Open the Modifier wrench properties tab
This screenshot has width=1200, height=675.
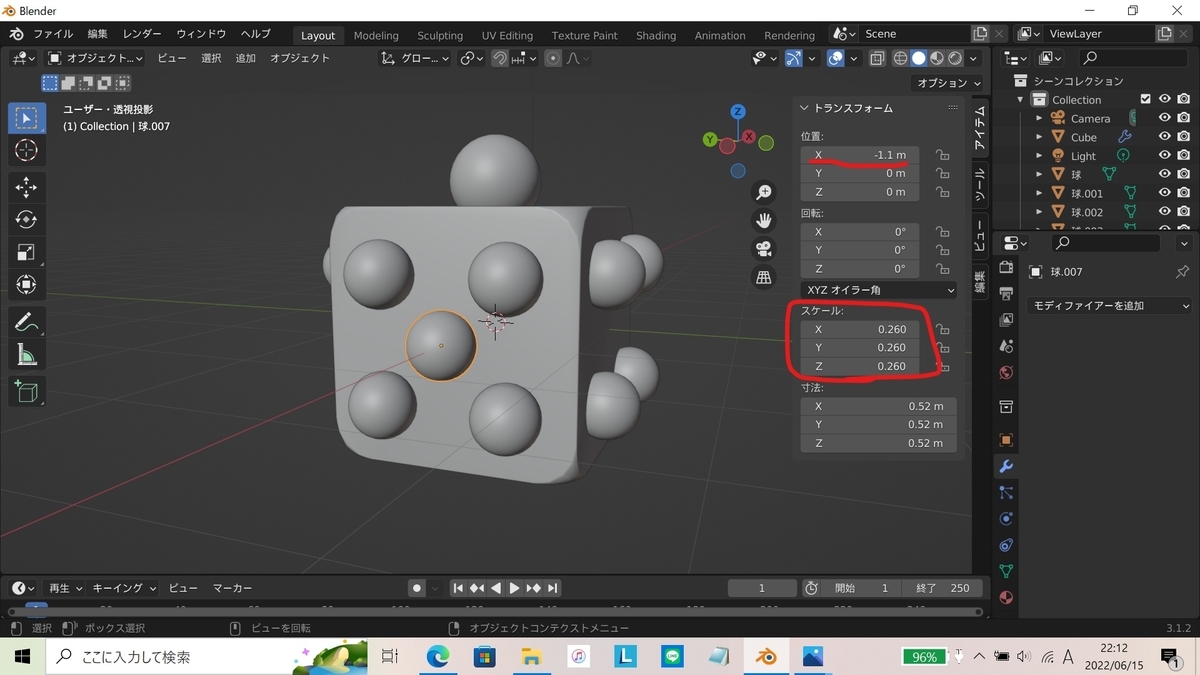pyautogui.click(x=1006, y=466)
